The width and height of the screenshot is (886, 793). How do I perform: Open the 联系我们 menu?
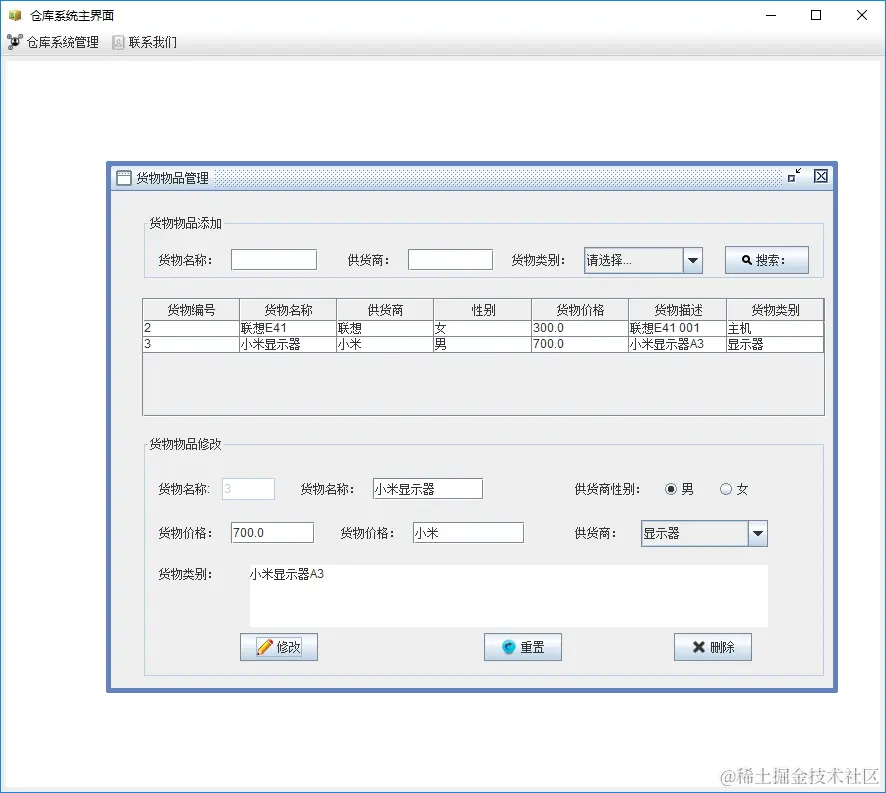[145, 42]
